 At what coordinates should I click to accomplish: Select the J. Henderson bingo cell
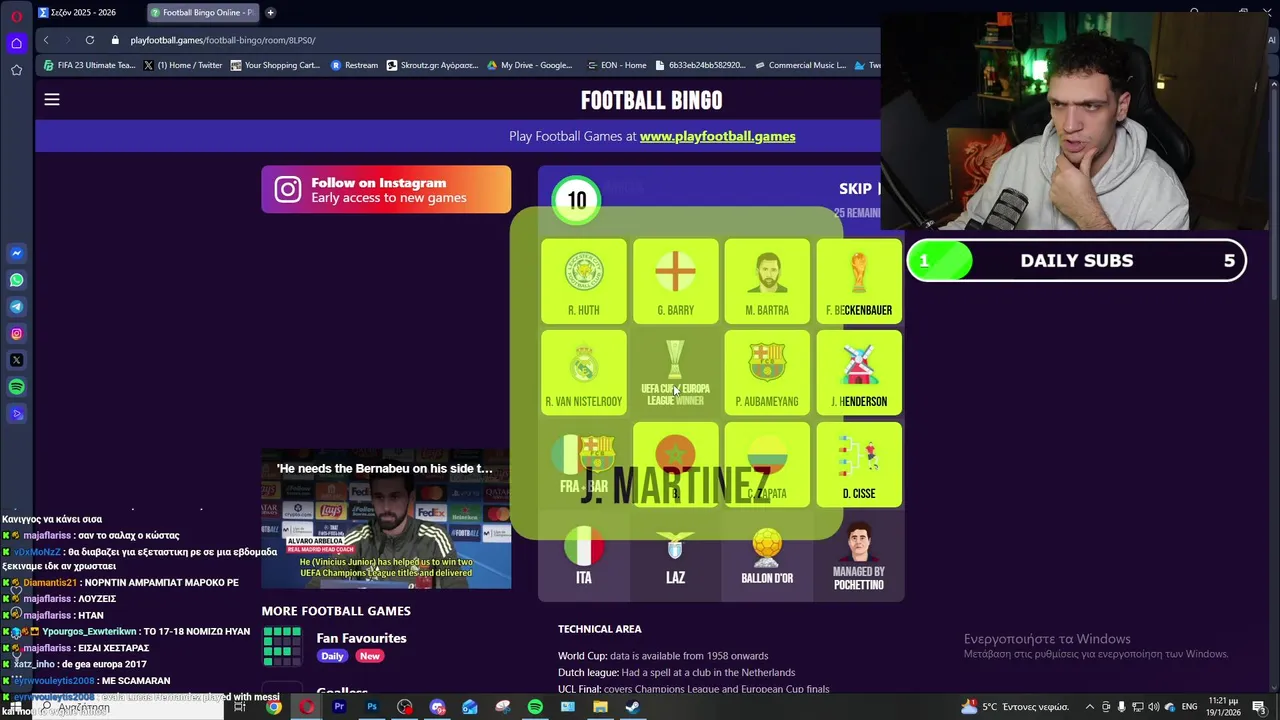click(859, 373)
